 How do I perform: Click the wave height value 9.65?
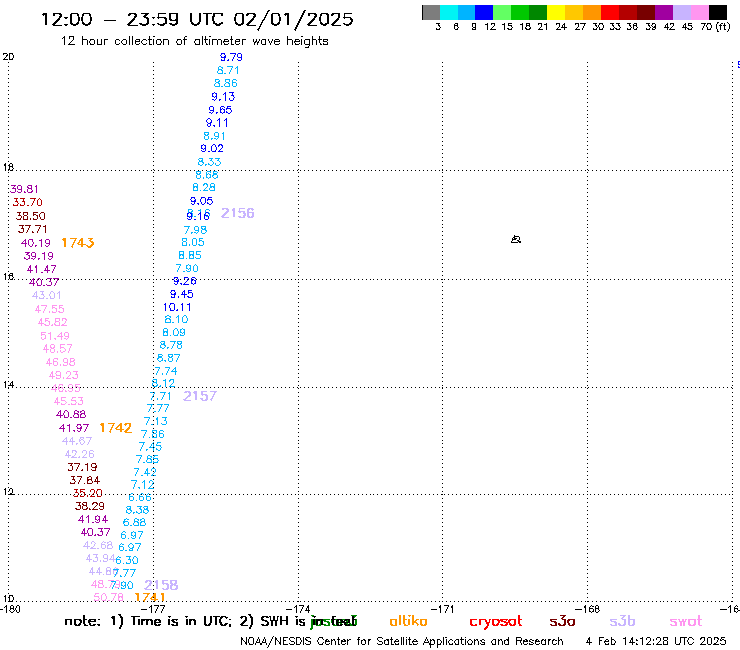(x=220, y=110)
